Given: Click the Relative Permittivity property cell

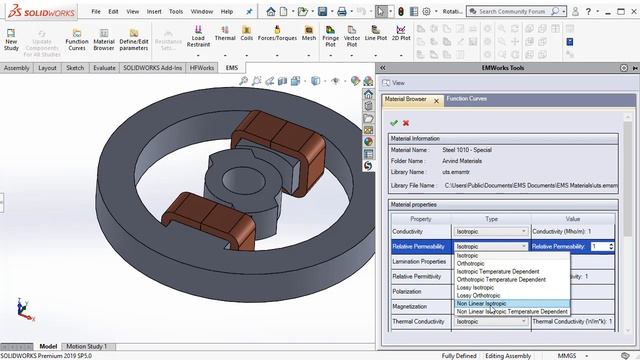Looking at the screenshot, I should coord(421,276).
